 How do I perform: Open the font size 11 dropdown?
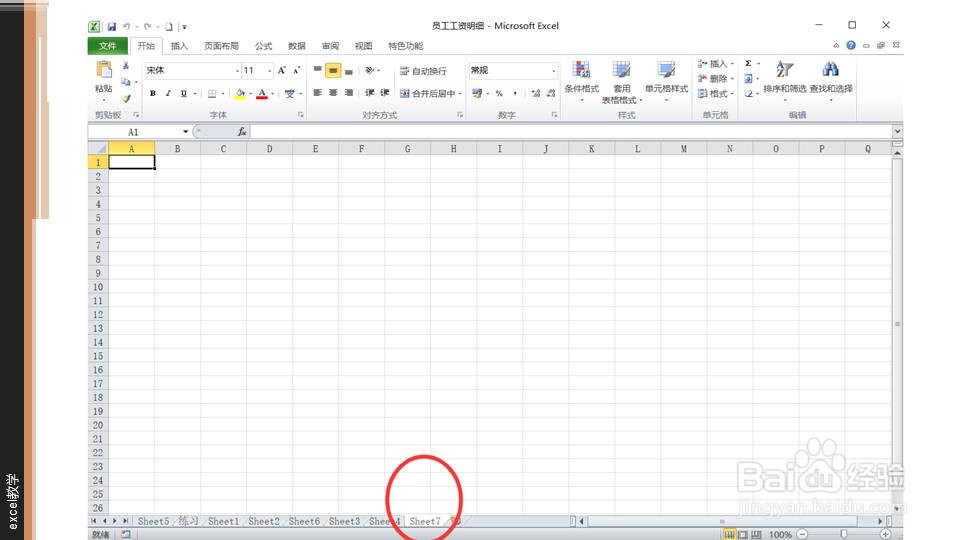tap(269, 71)
